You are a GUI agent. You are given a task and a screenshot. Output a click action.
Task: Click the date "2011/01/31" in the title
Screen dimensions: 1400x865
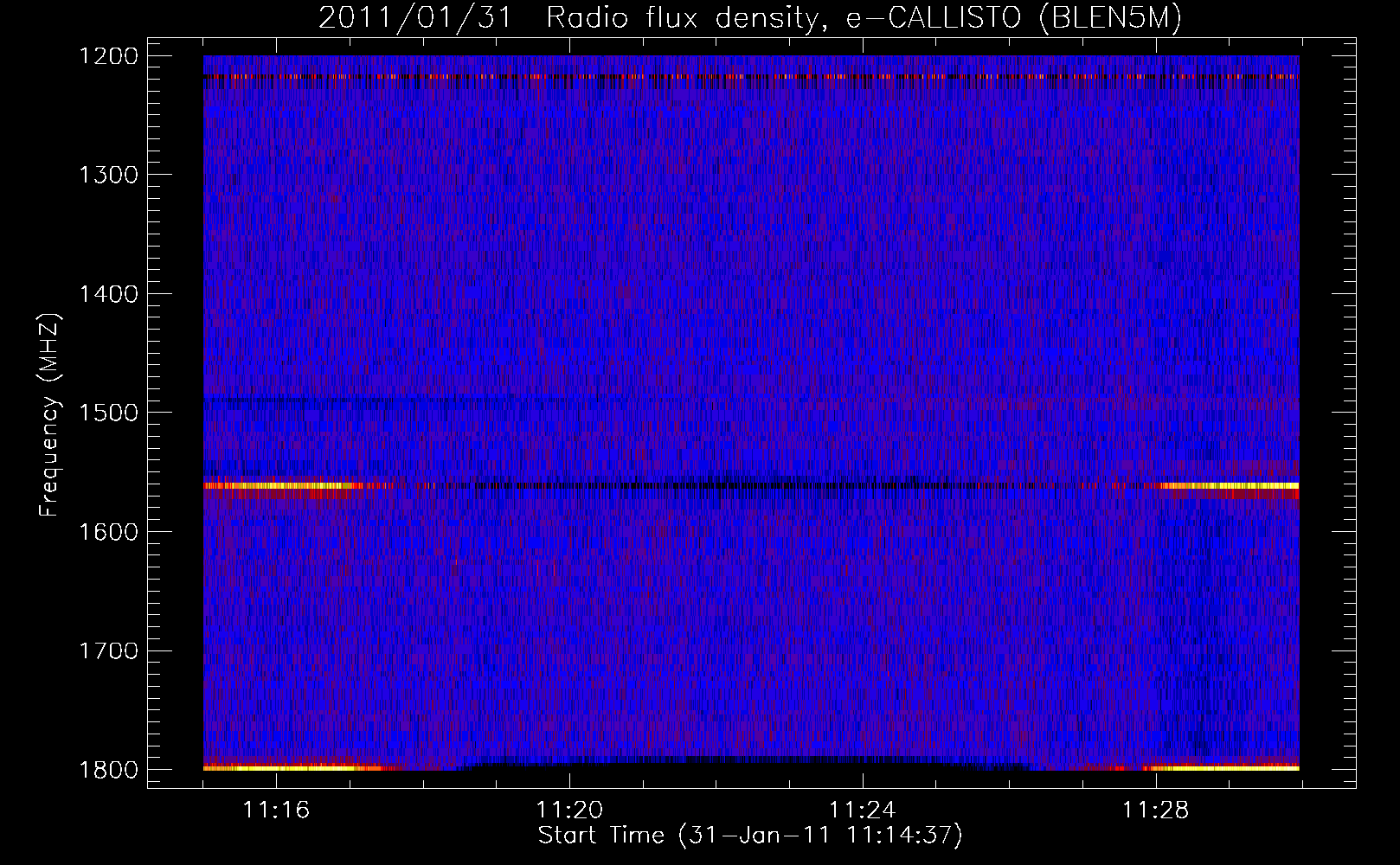coord(415,18)
